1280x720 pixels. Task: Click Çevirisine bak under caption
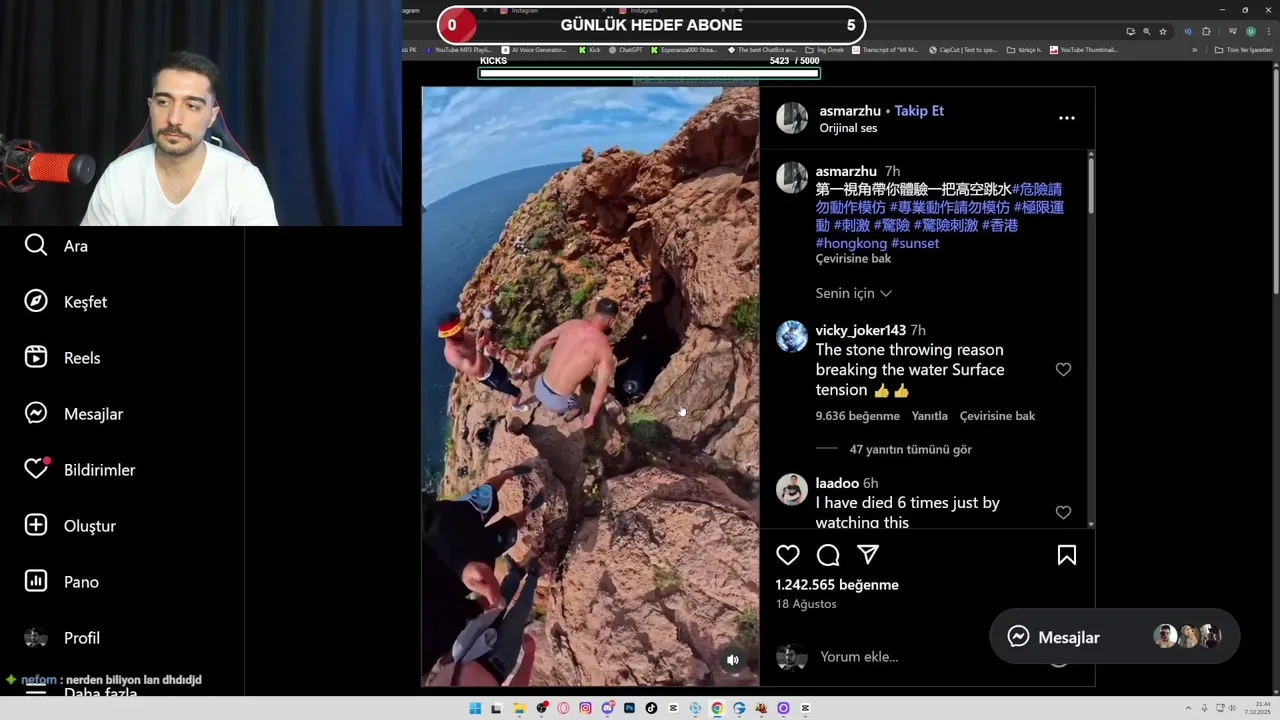point(853,258)
